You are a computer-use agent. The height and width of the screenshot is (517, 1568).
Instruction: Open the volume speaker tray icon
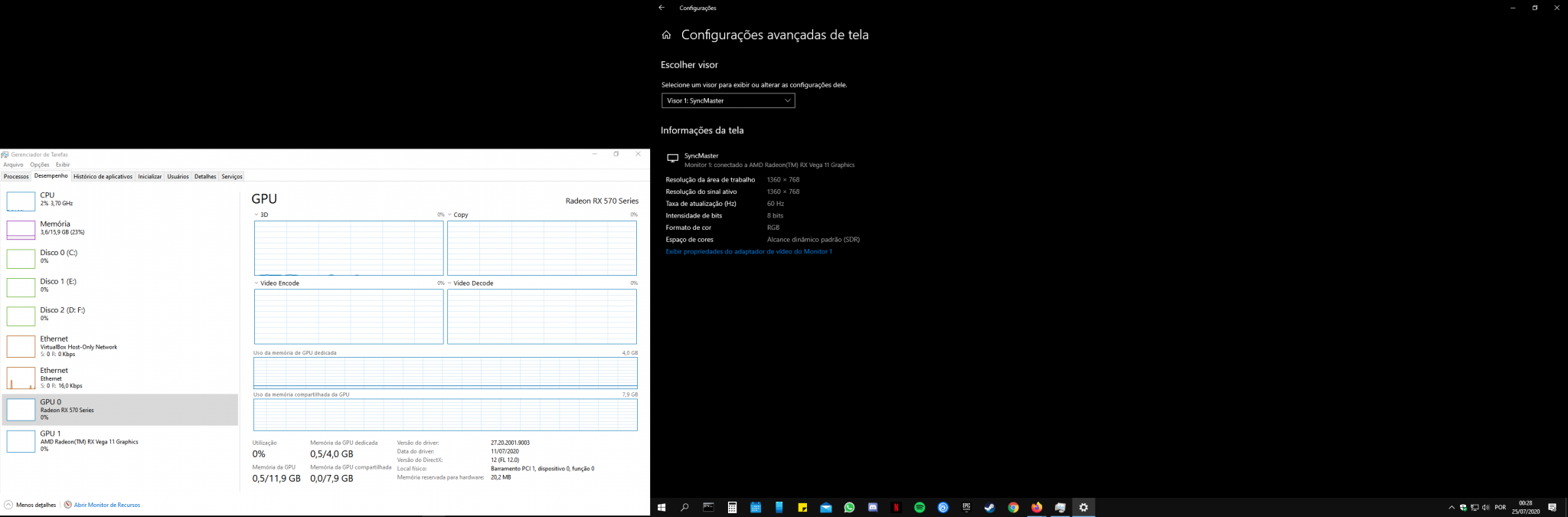pos(1486,507)
